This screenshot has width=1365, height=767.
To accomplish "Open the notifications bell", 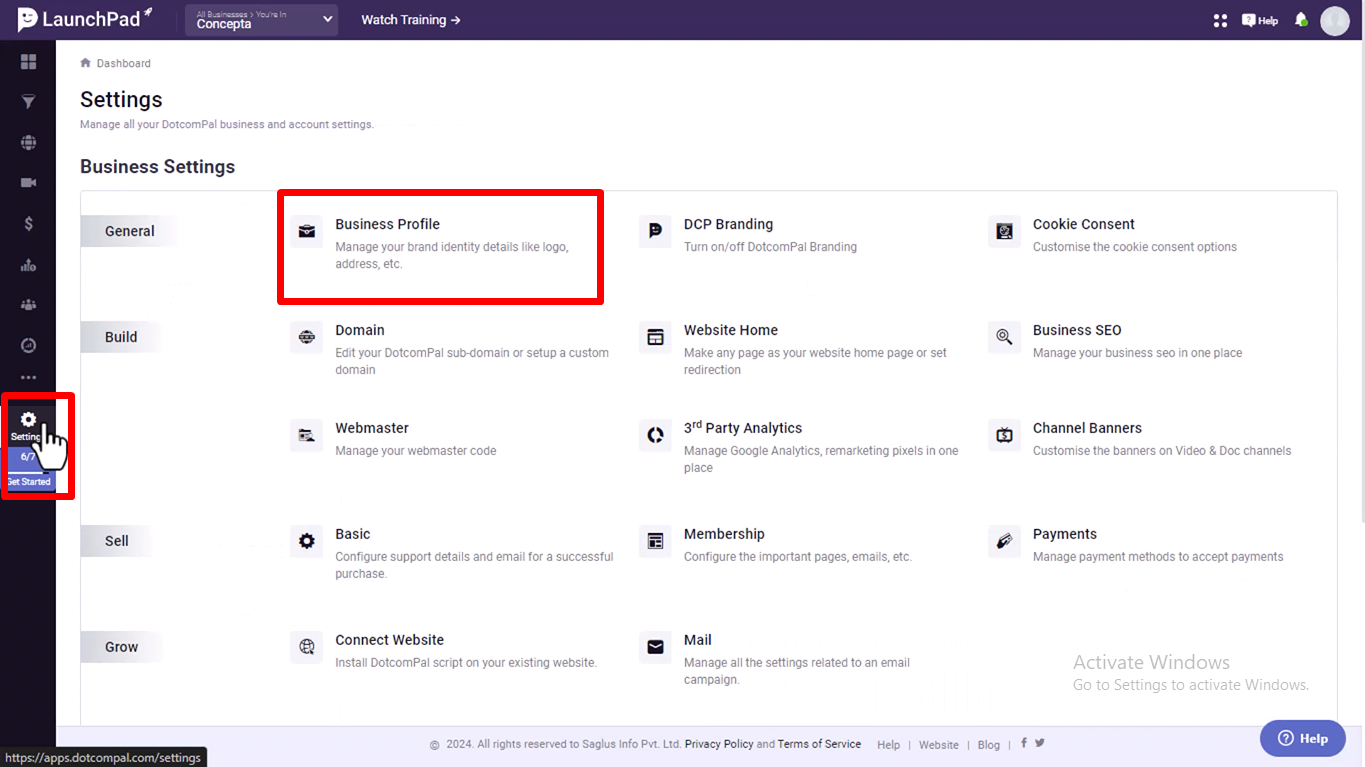I will pos(1301,20).
